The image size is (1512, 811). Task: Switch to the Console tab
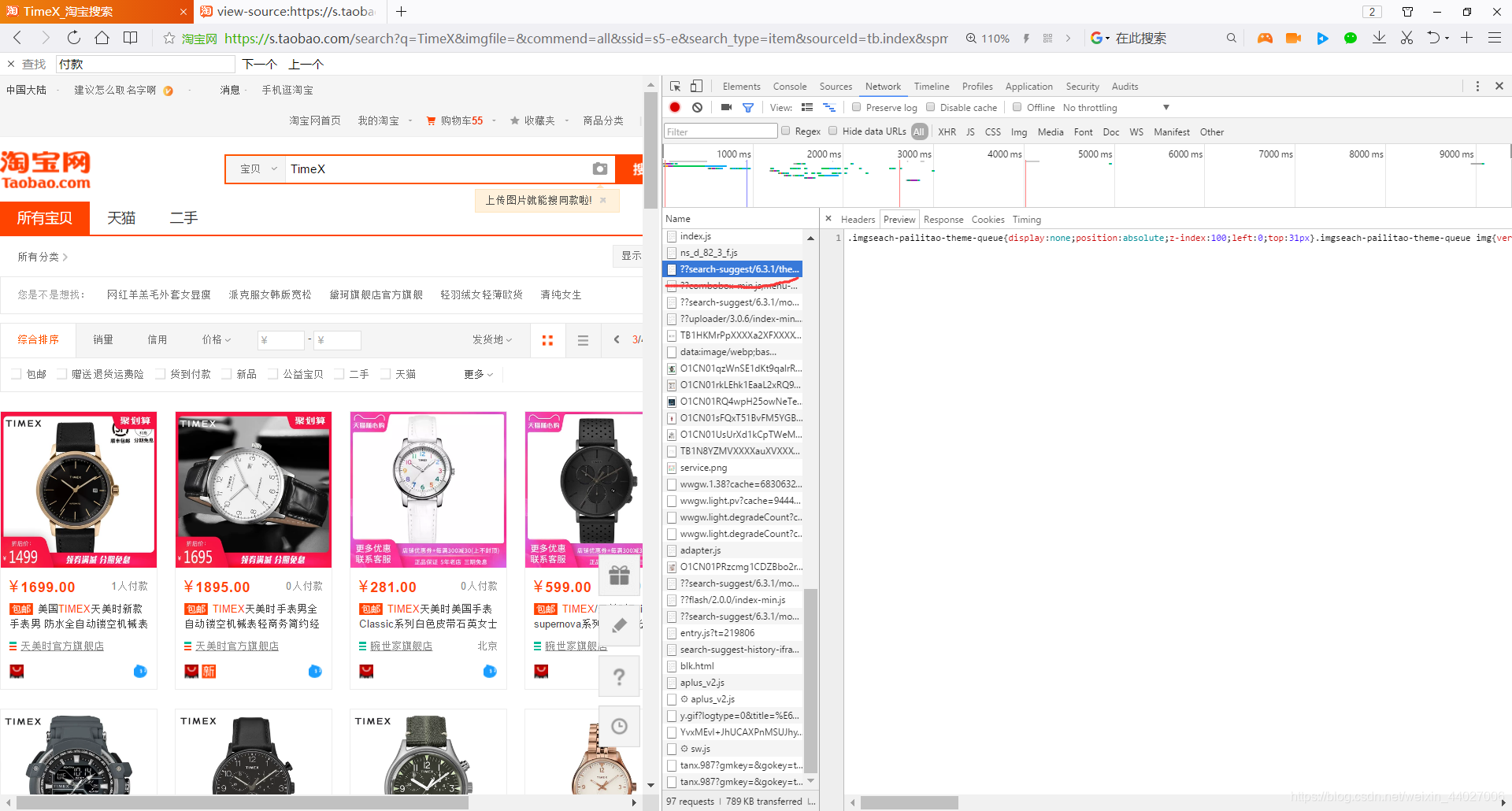[790, 87]
